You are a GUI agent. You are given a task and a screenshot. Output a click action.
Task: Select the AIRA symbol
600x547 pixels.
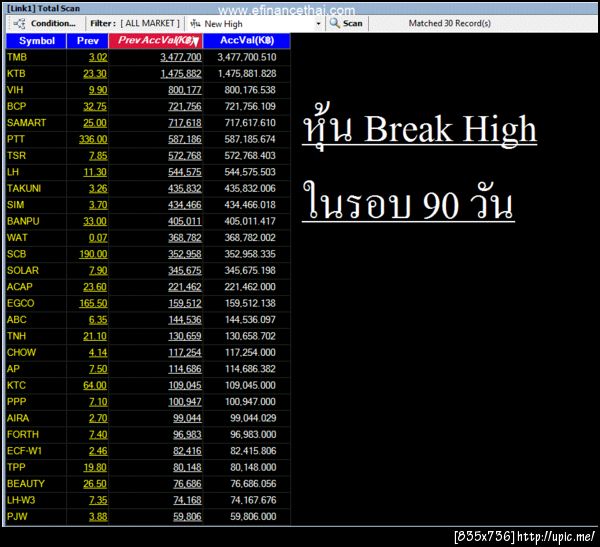(x=18, y=418)
